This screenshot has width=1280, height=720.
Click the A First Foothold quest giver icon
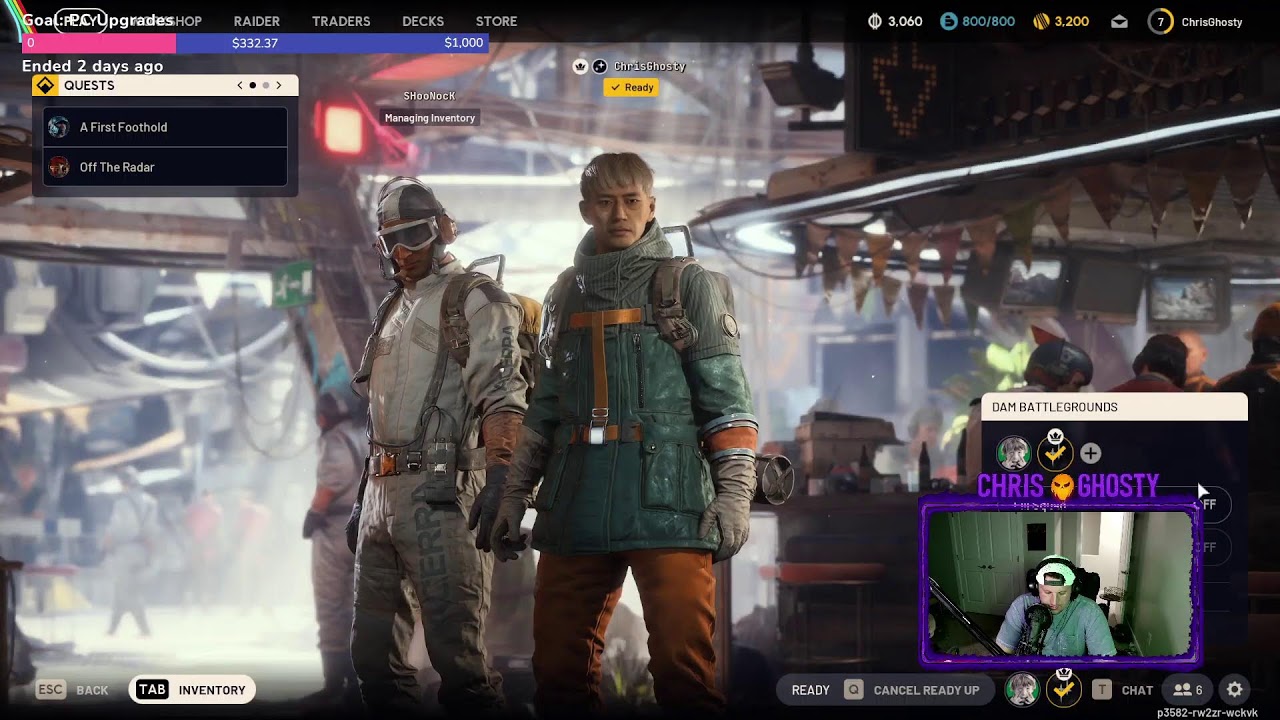point(59,127)
